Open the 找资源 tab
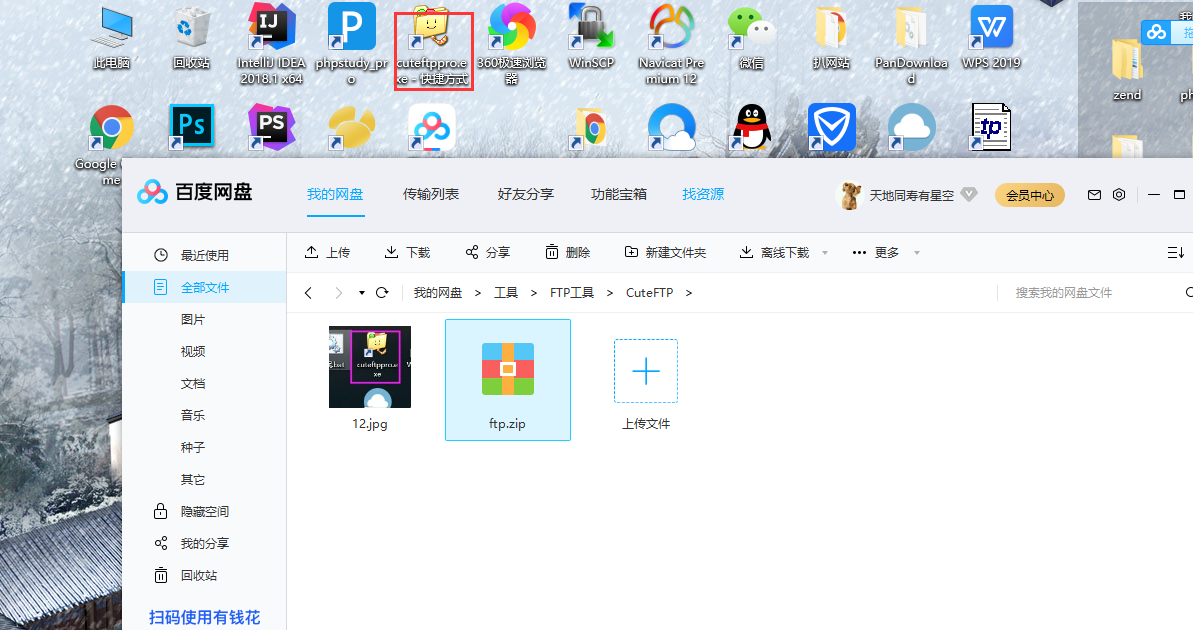This screenshot has height=630, width=1193. point(703,195)
